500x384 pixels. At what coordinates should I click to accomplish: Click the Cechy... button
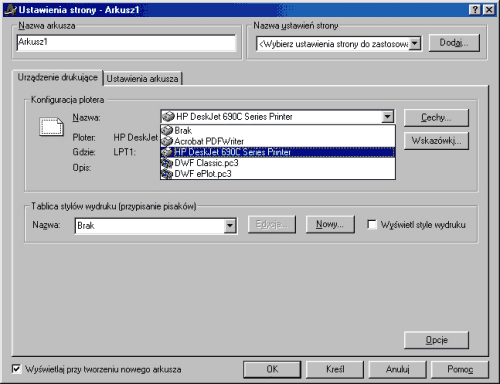(436, 117)
